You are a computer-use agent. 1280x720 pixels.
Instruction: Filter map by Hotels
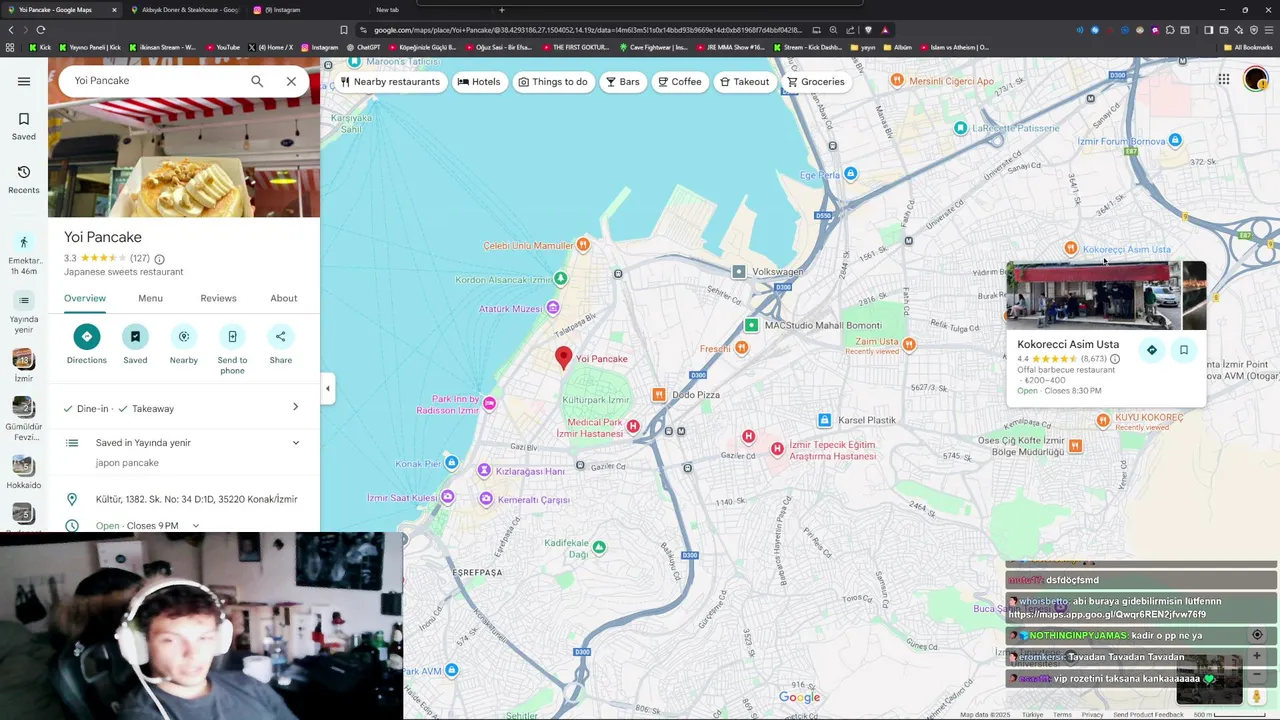478,82
